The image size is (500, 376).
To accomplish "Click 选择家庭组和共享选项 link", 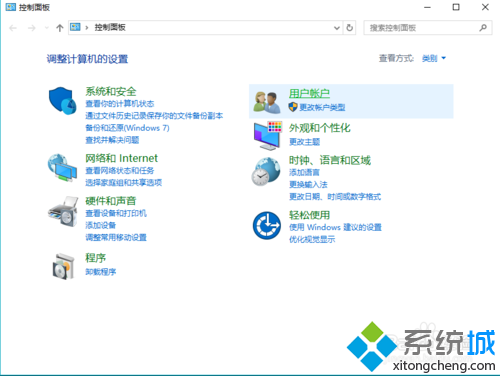I will pyautogui.click(x=123, y=183).
